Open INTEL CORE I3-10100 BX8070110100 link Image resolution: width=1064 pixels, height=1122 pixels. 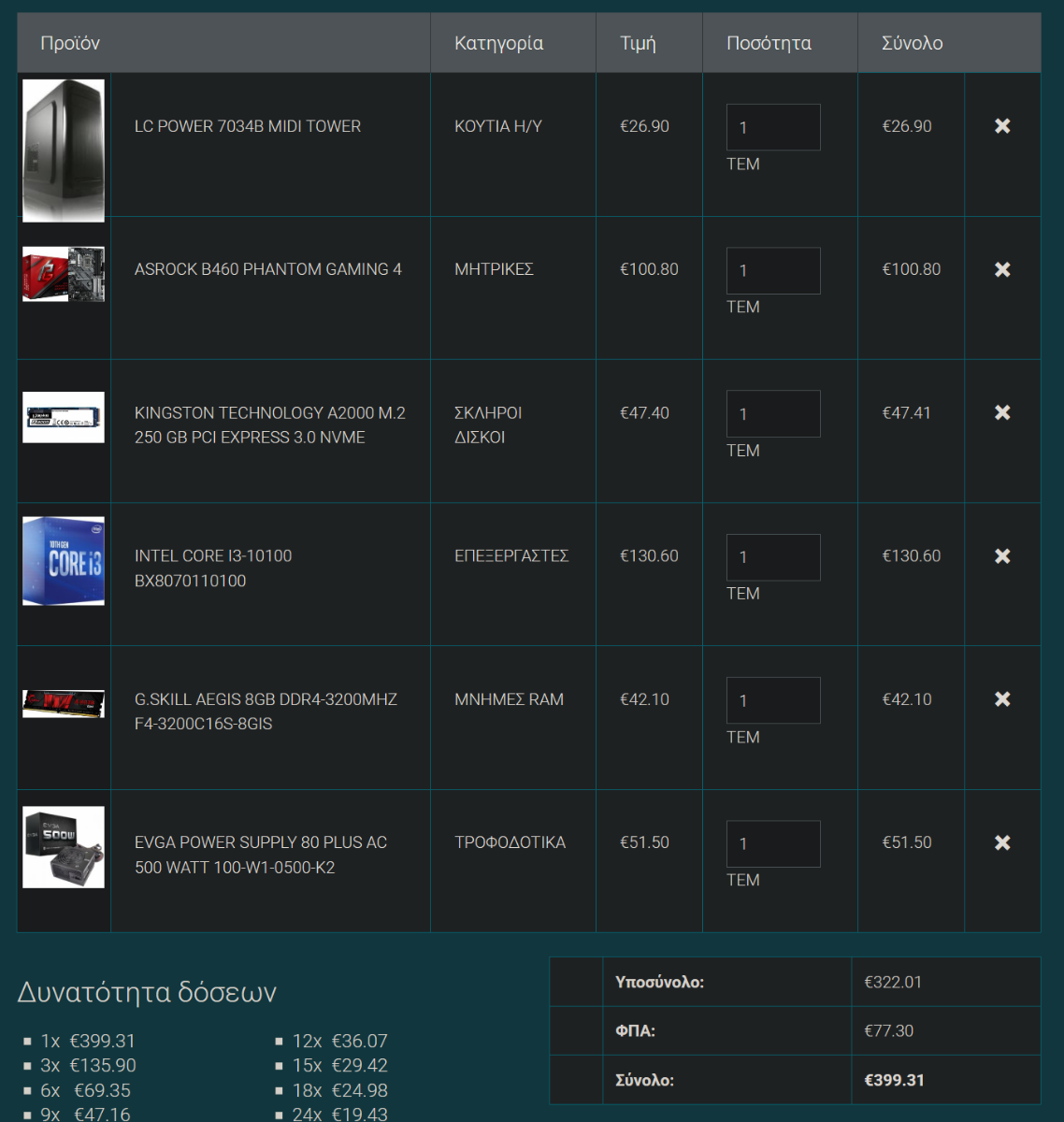point(213,568)
